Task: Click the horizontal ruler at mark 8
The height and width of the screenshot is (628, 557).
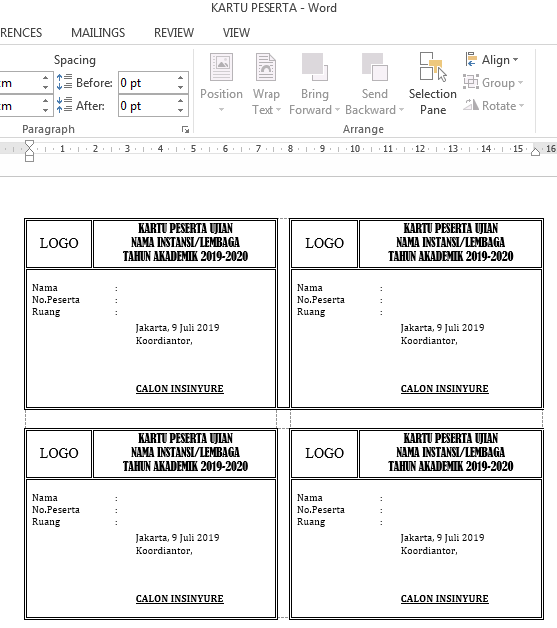Action: [290, 149]
